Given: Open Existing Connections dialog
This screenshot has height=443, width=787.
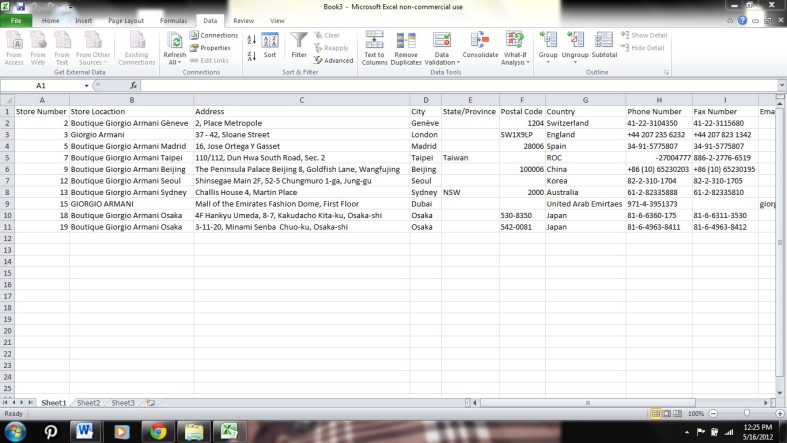Looking at the screenshot, I should pos(137,48).
